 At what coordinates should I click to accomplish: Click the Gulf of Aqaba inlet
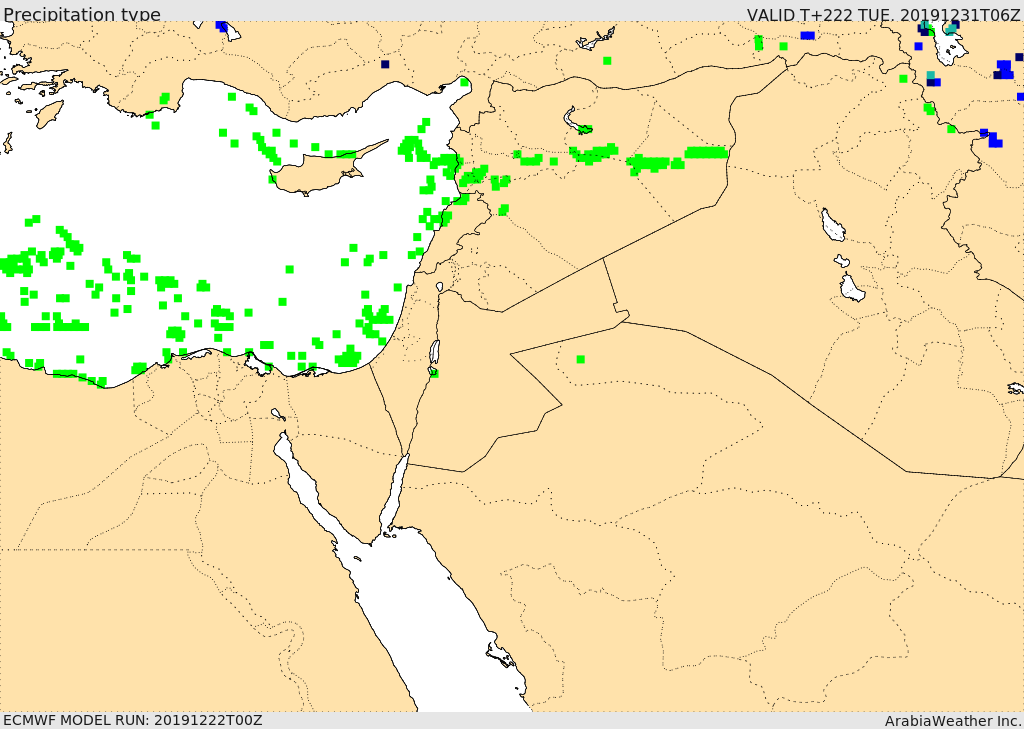[394, 493]
